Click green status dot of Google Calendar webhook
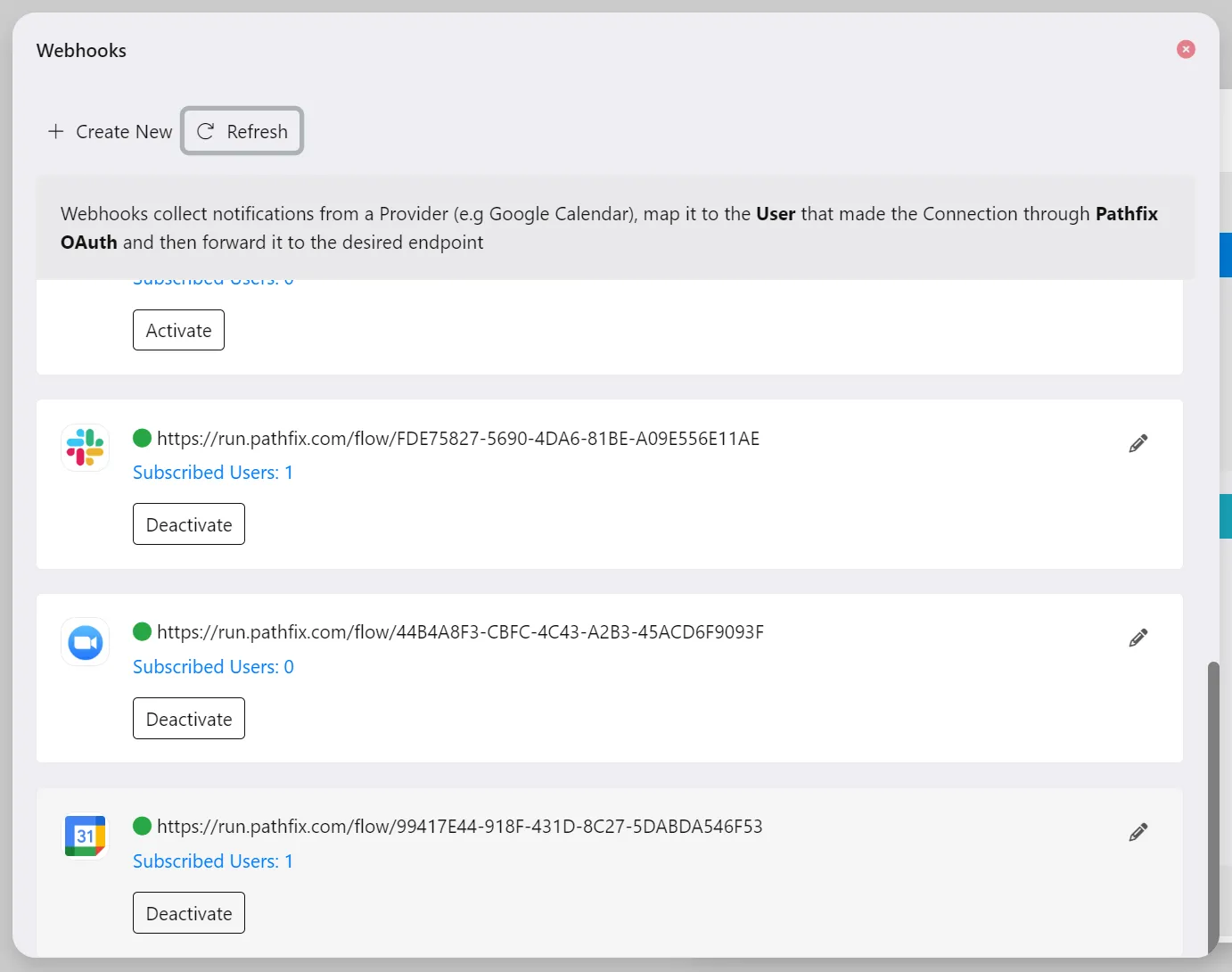Viewport: 1232px width, 972px height. (142, 826)
